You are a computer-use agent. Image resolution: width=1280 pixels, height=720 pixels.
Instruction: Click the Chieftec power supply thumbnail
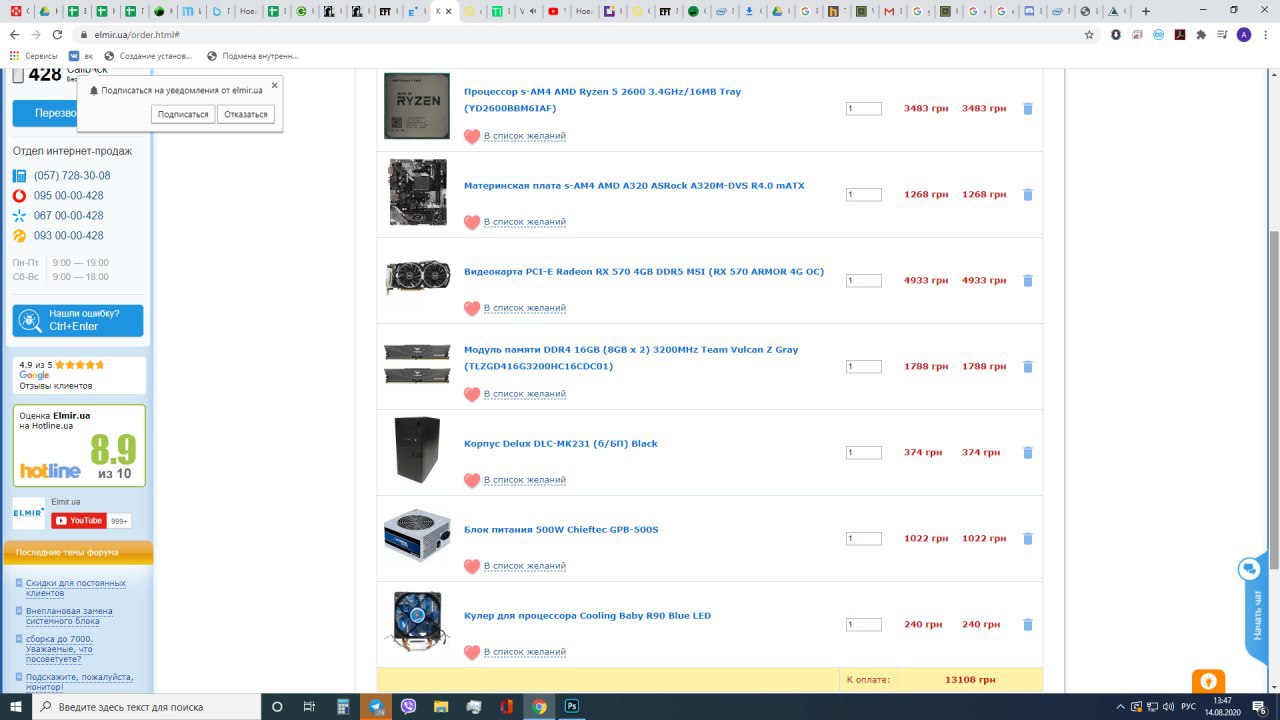pyautogui.click(x=417, y=536)
